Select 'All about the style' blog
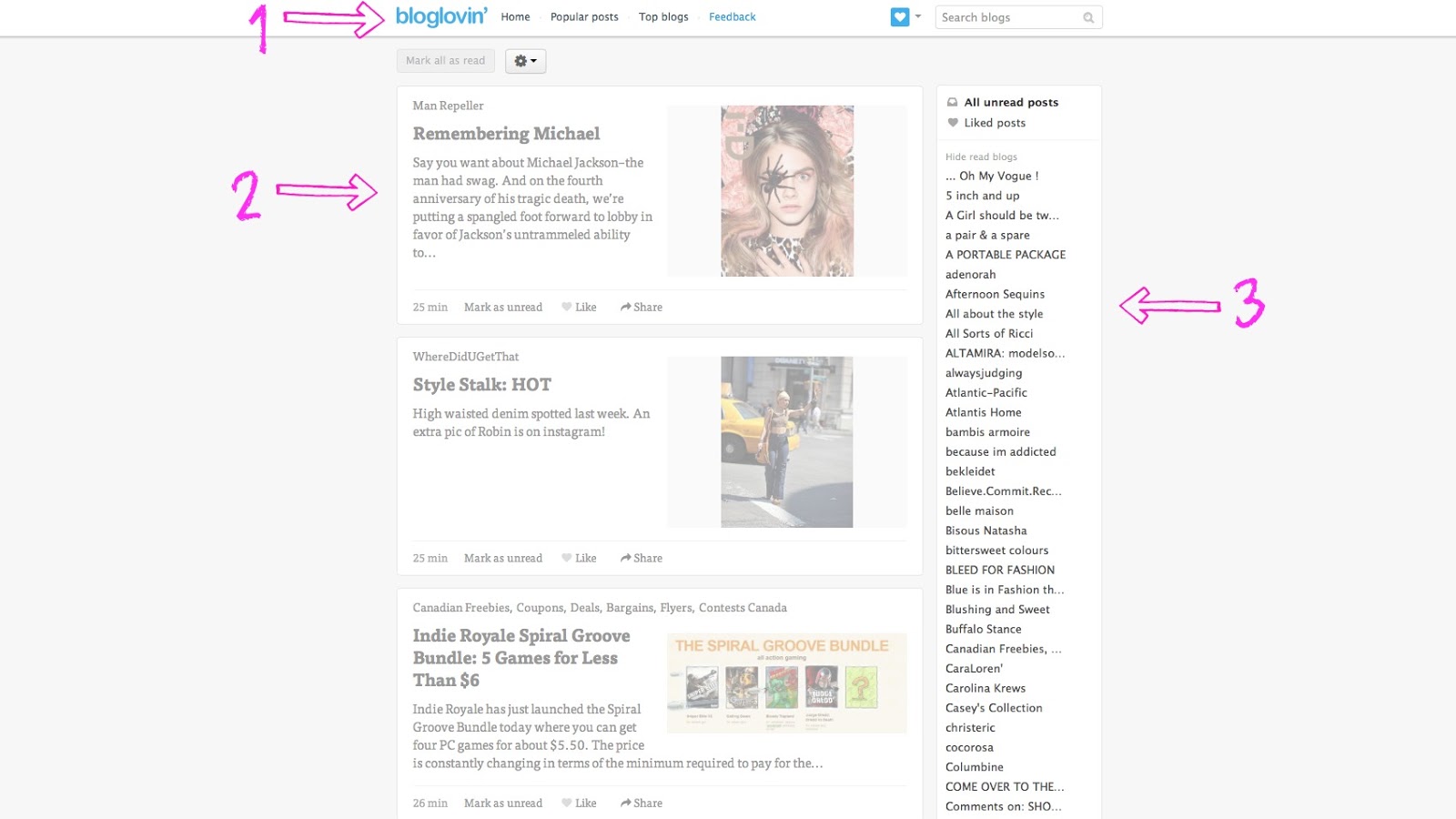1456x819 pixels. (995, 314)
